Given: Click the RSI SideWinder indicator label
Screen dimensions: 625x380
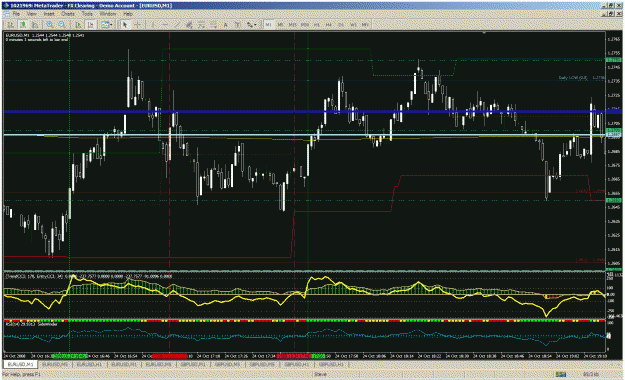Looking at the screenshot, I should (x=31, y=324).
